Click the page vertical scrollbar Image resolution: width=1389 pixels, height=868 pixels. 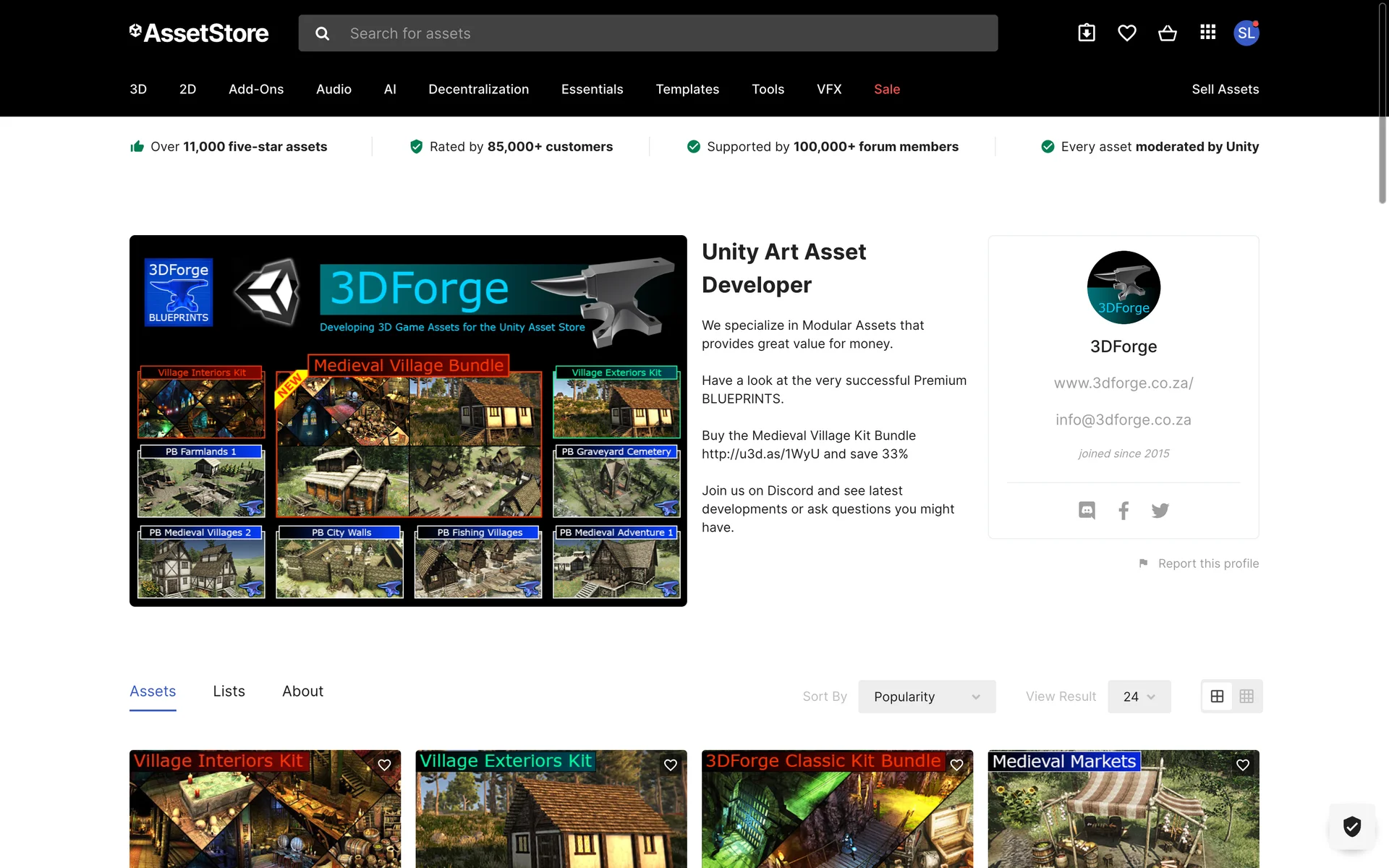pos(1382,101)
